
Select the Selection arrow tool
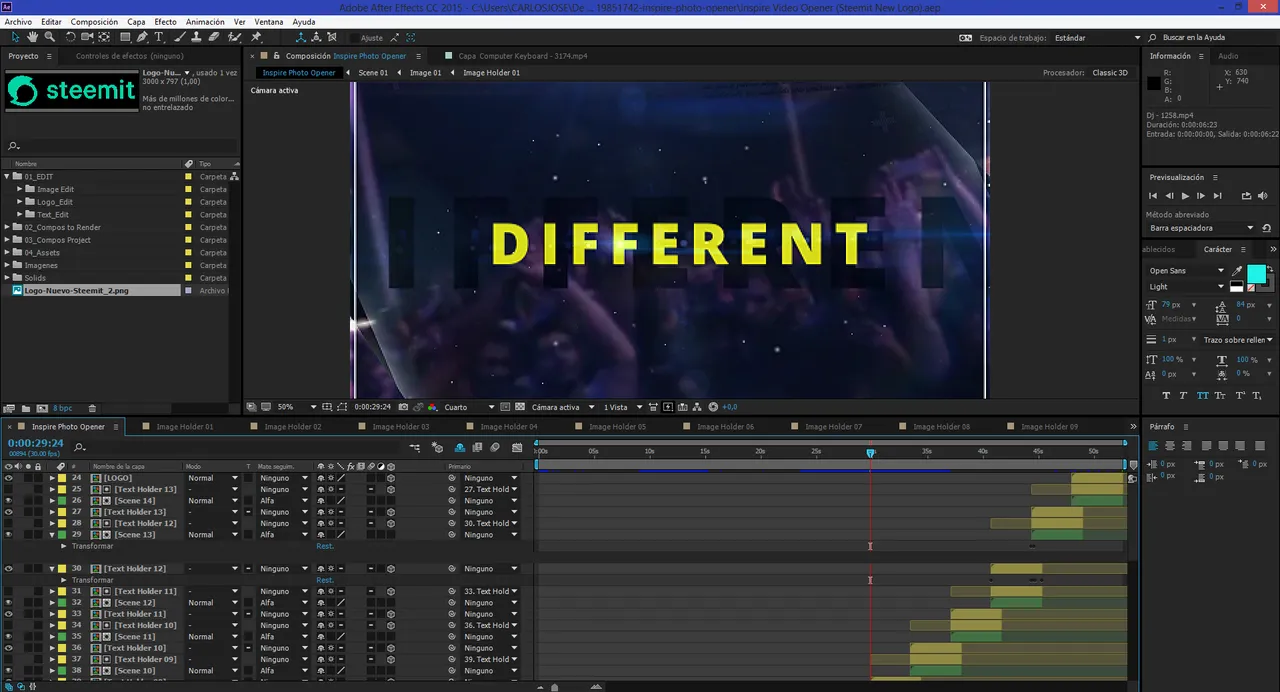tap(16, 37)
